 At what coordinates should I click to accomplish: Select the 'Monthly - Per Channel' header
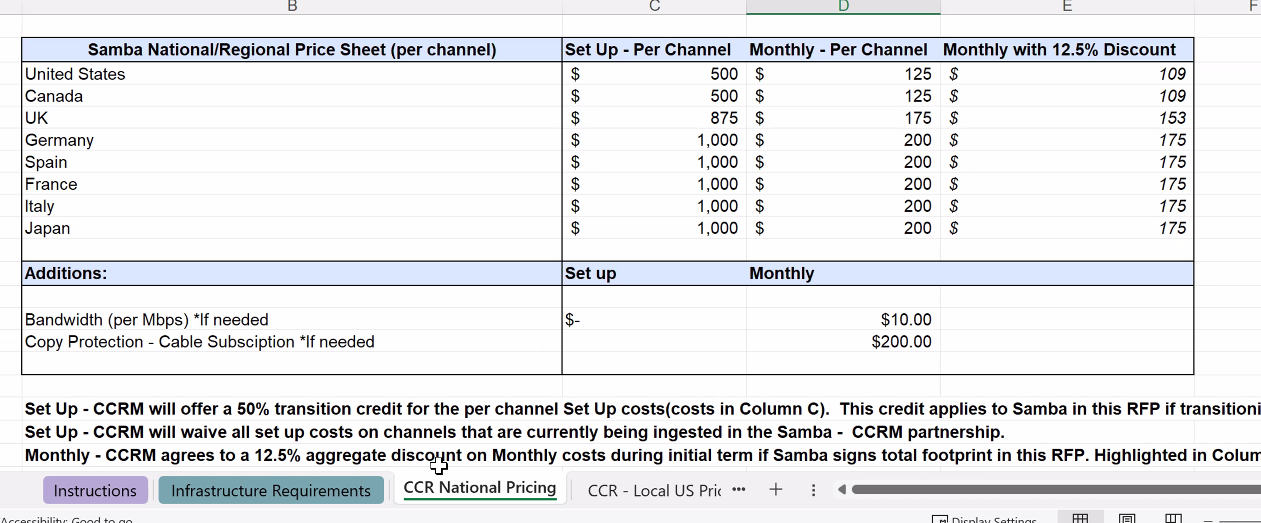843,49
